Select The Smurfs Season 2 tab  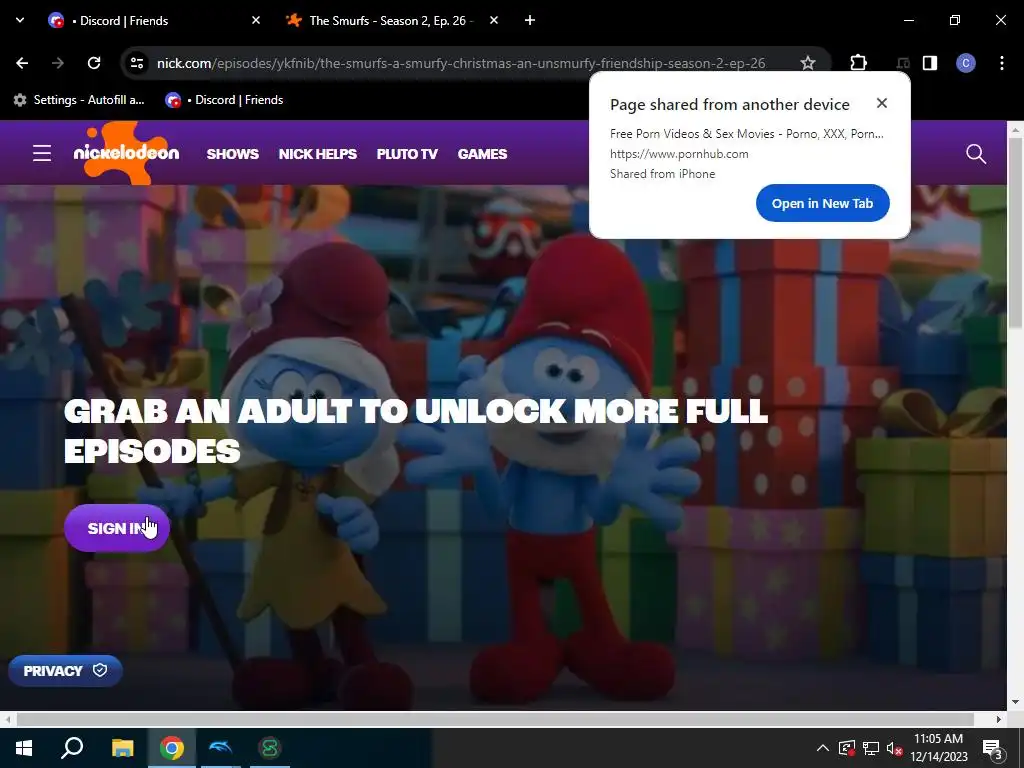(392, 20)
